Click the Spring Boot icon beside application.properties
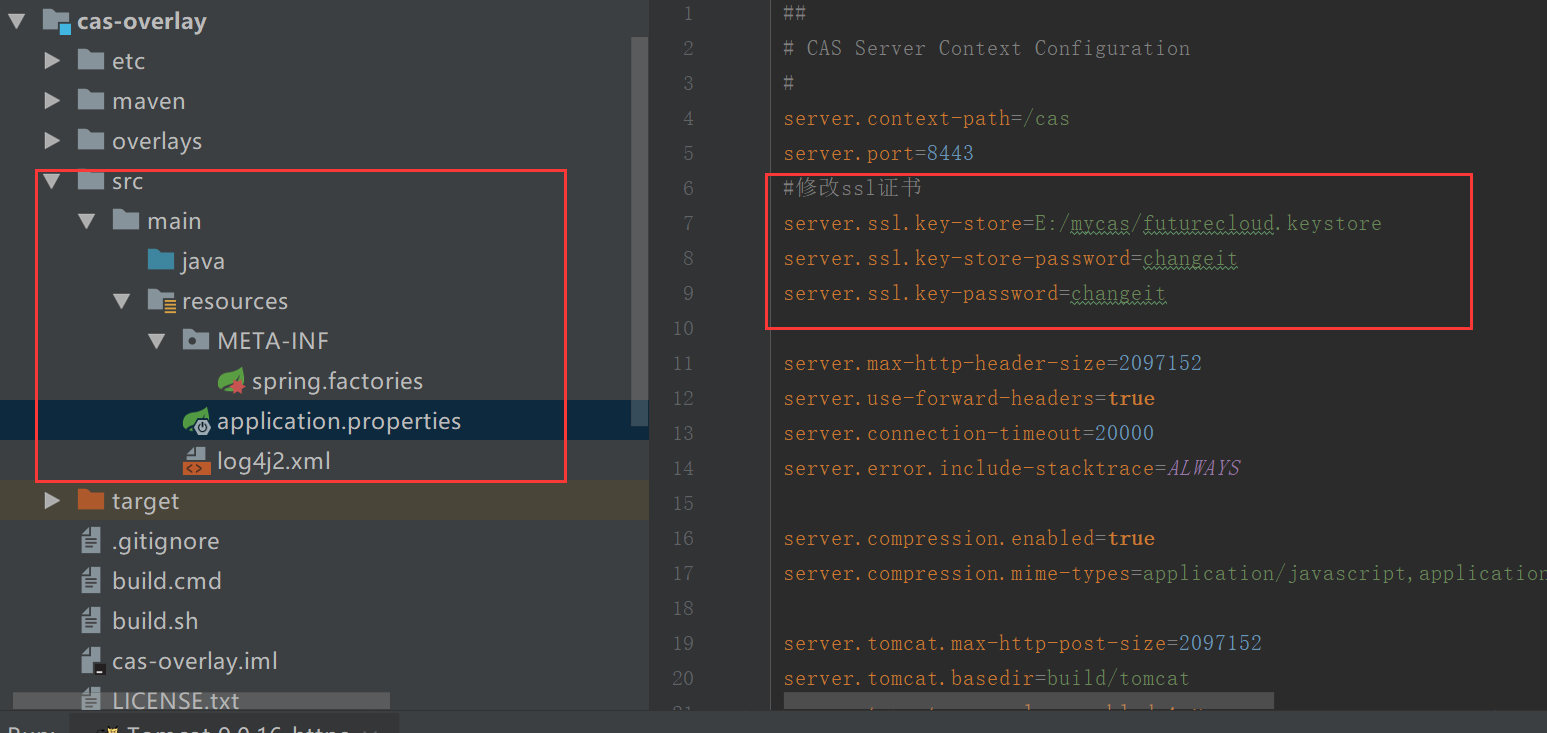The width and height of the screenshot is (1547, 733). (x=196, y=420)
